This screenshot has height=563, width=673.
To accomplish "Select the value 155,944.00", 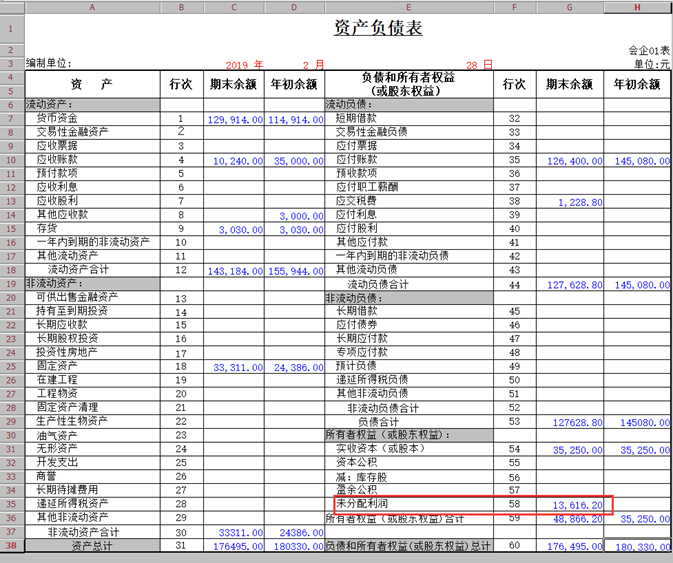I will pyautogui.click(x=295, y=271).
